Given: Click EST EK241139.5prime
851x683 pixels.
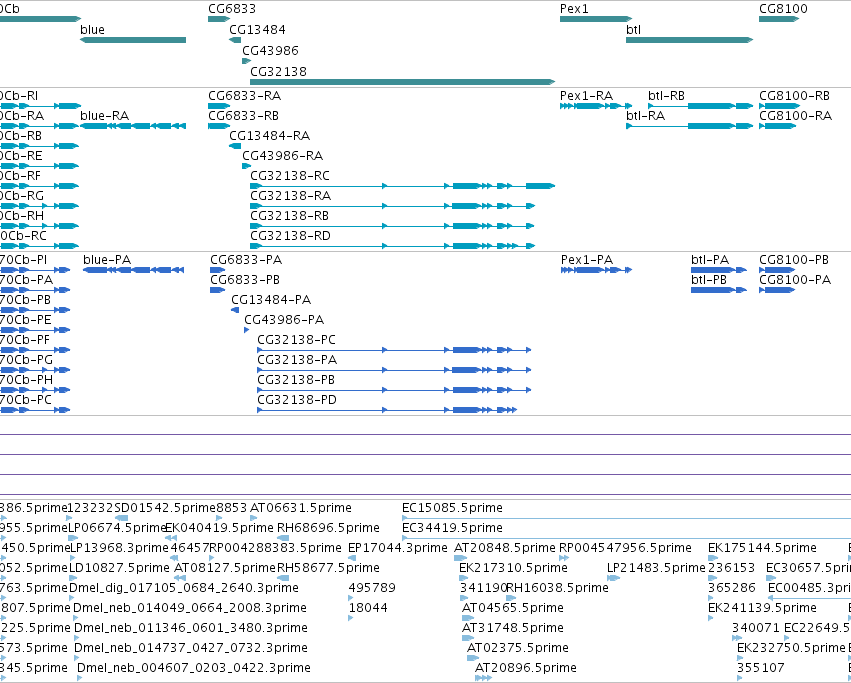Looking at the screenshot, I should pyautogui.click(x=762, y=609).
